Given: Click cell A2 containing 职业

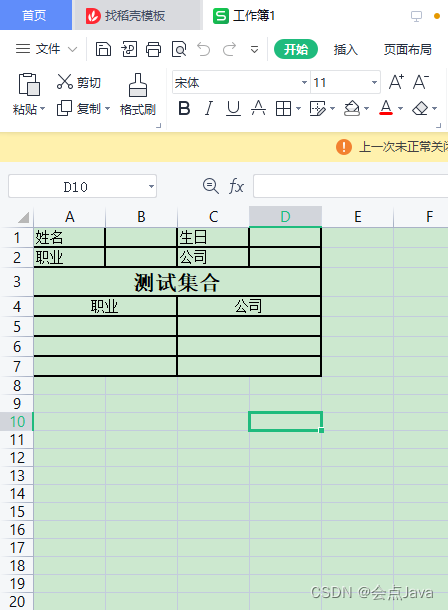Looking at the screenshot, I should [x=70, y=257].
